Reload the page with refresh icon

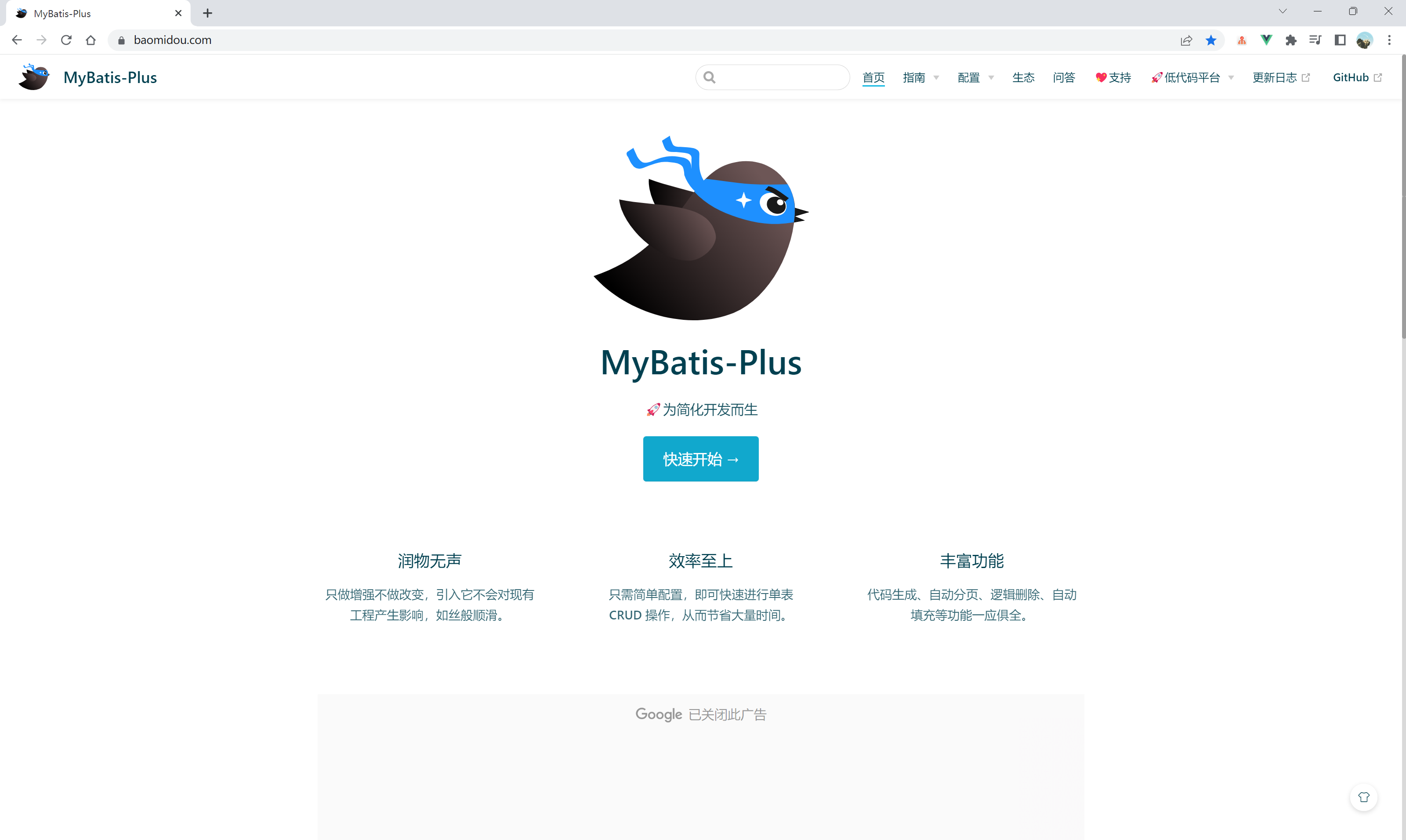66,40
